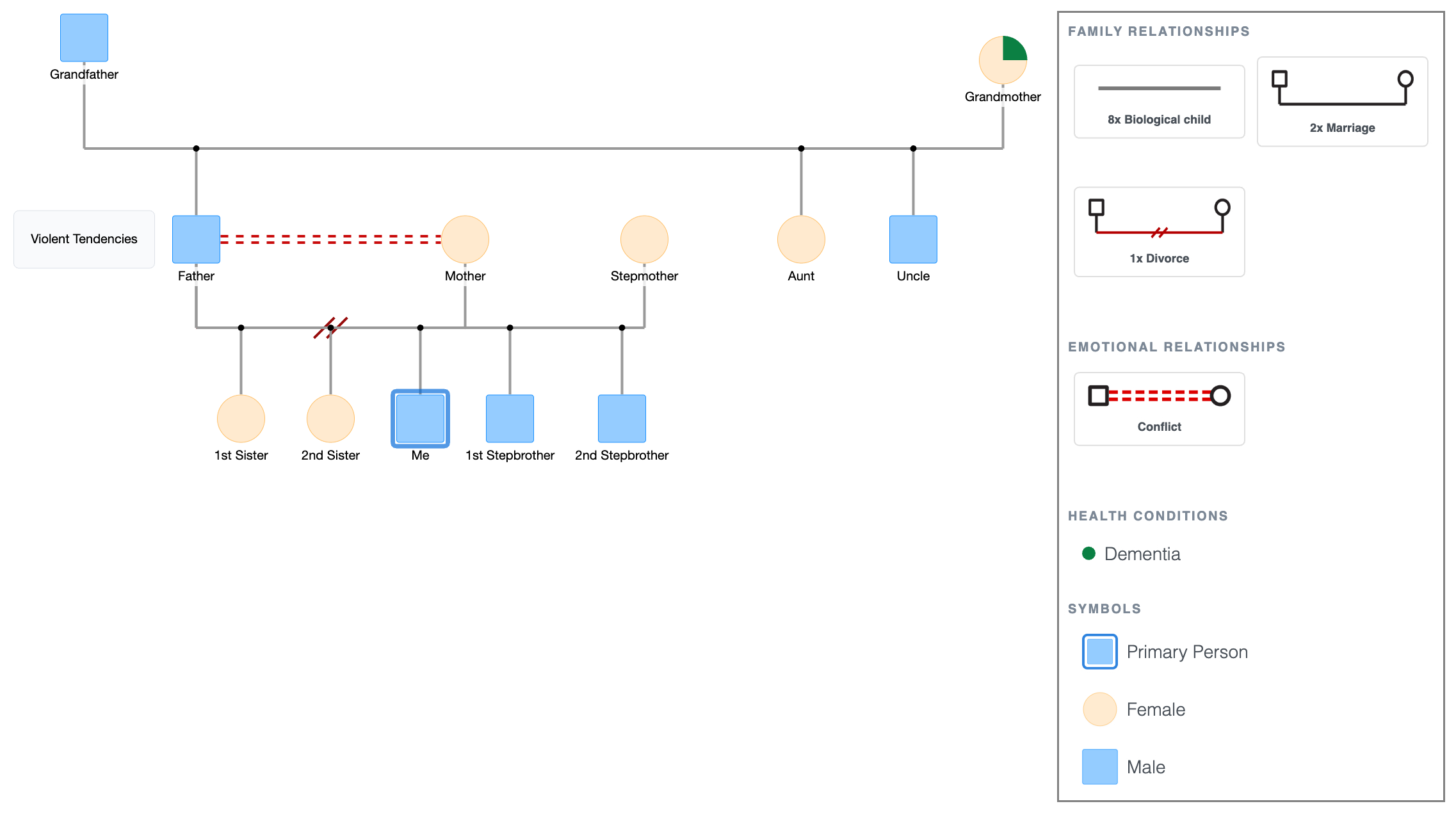Select the Grandmother circle with dementia marker

[x=1003, y=60]
